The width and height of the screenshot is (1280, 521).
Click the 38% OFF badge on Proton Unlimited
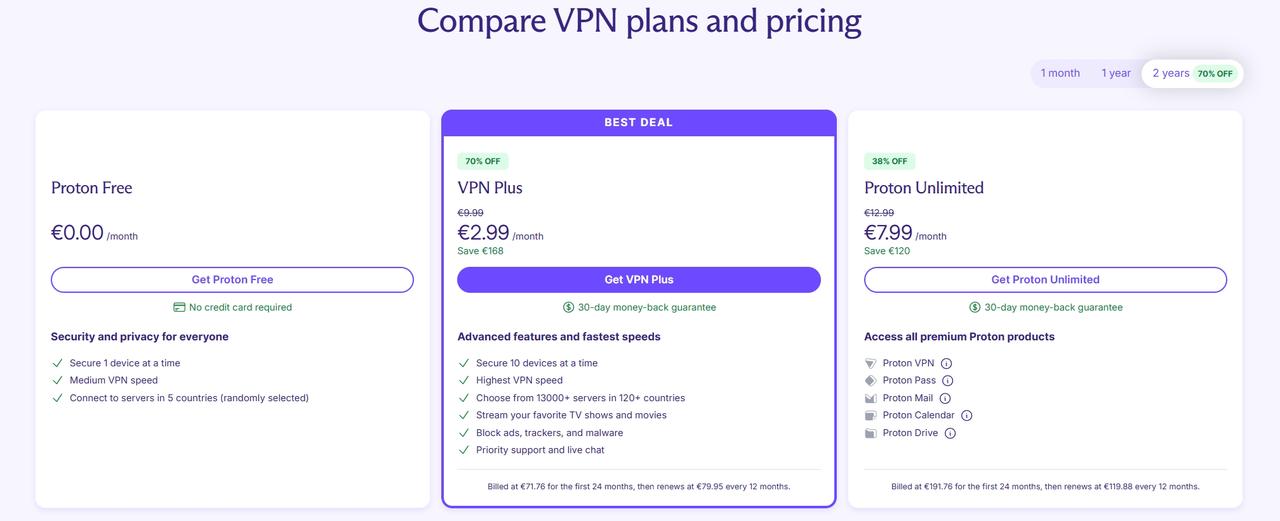tap(889, 161)
